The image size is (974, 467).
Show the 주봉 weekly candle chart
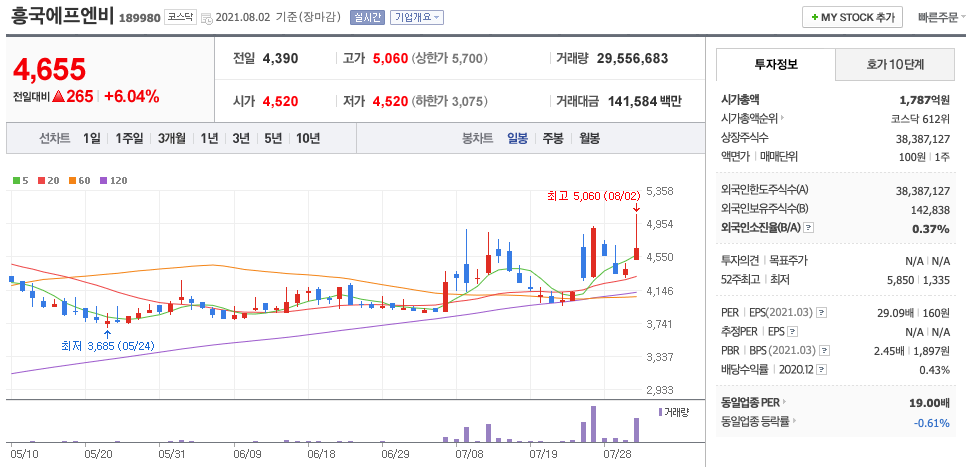pos(553,138)
